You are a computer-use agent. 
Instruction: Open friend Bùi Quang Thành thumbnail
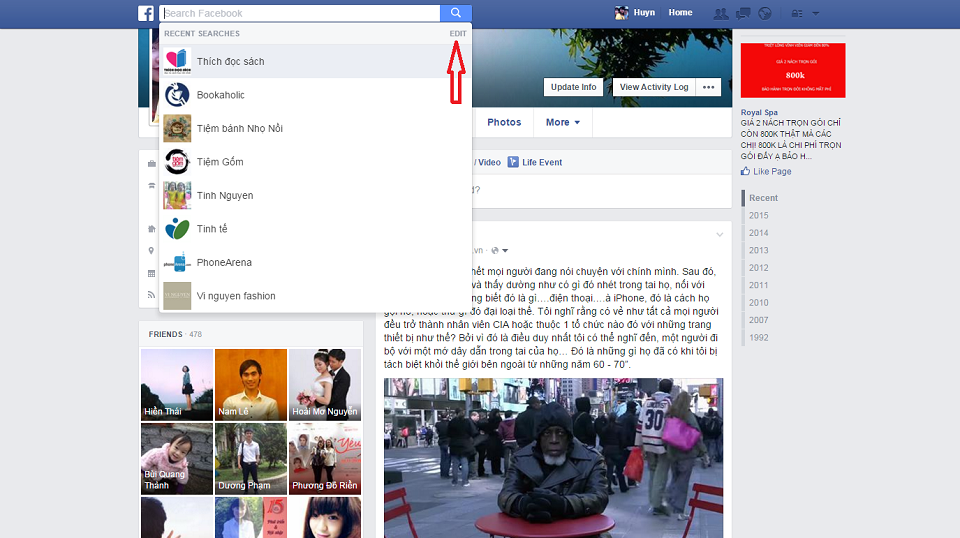pos(177,459)
